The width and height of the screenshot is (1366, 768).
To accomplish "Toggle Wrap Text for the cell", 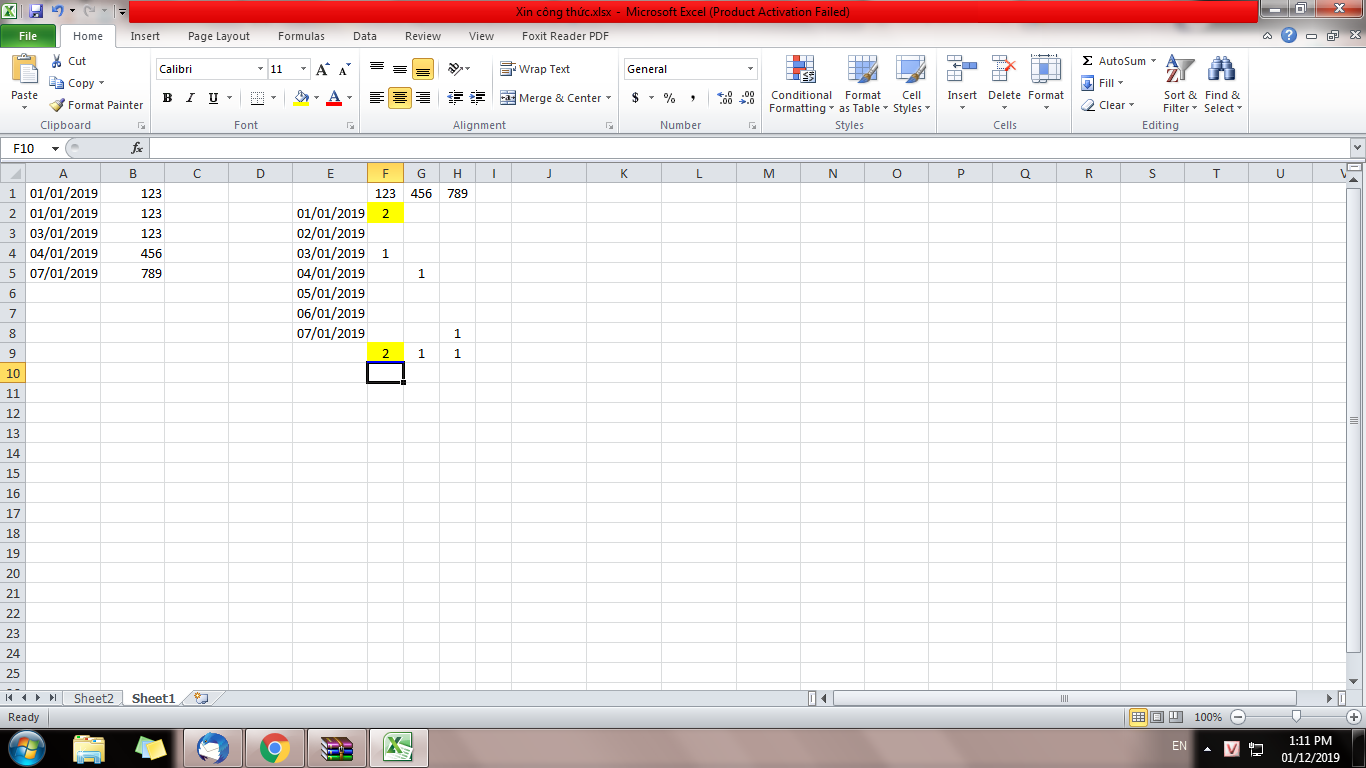I will coord(535,69).
